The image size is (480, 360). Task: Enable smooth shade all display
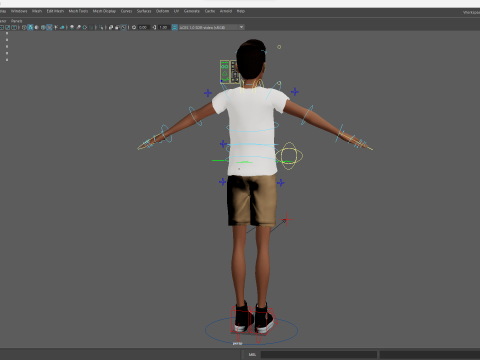[30, 27]
